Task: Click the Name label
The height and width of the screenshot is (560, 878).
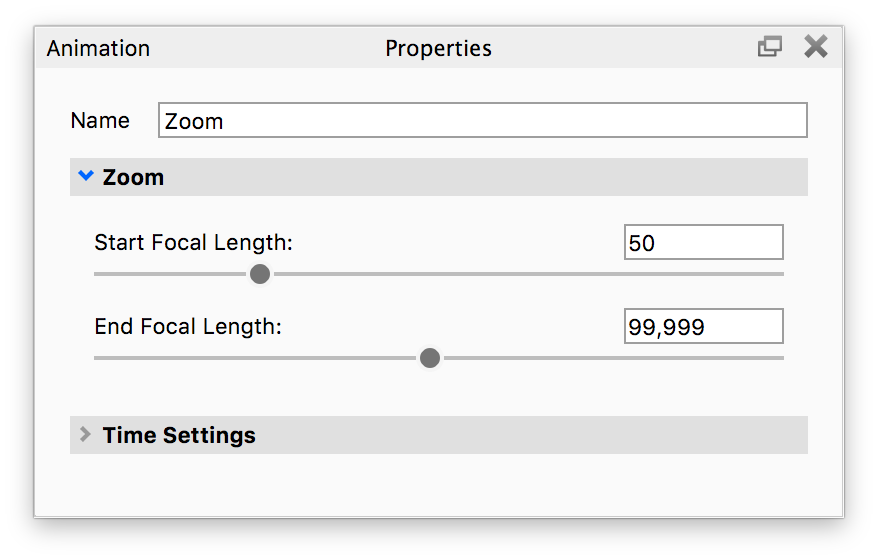Action: tap(100, 121)
